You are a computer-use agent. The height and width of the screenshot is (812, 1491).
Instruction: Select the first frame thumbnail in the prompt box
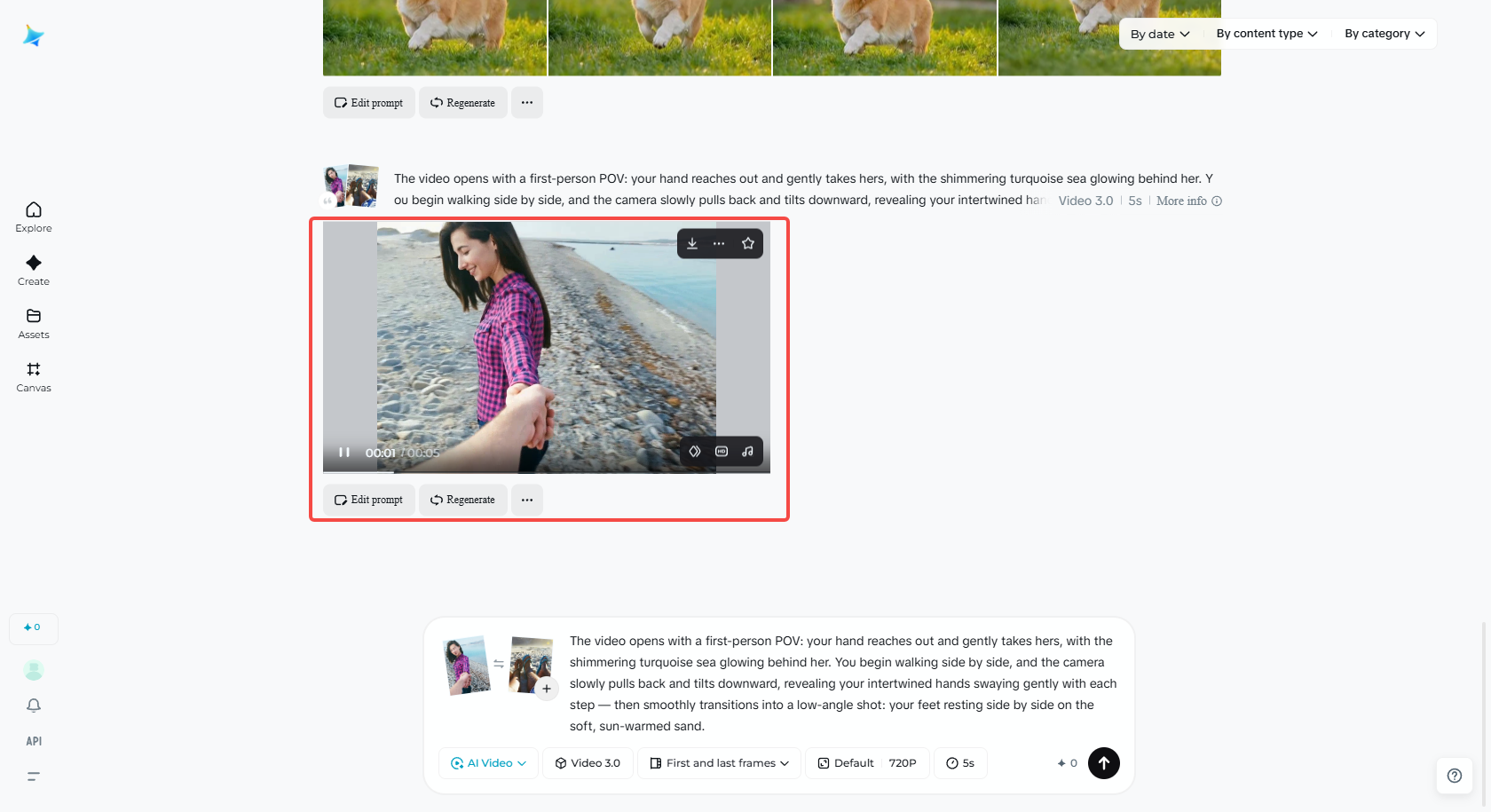coord(466,665)
